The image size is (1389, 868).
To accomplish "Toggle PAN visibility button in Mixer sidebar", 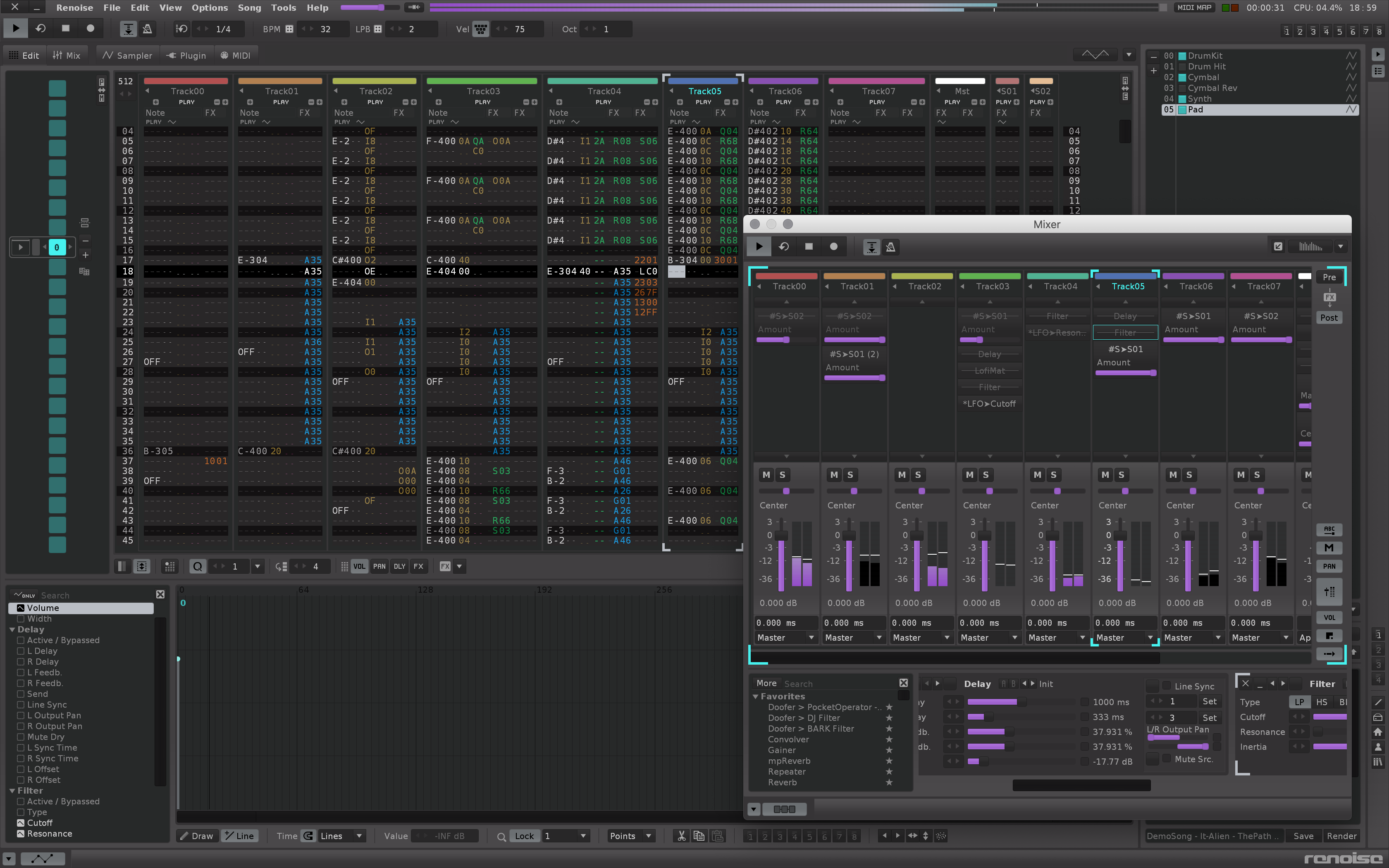I will click(1329, 566).
